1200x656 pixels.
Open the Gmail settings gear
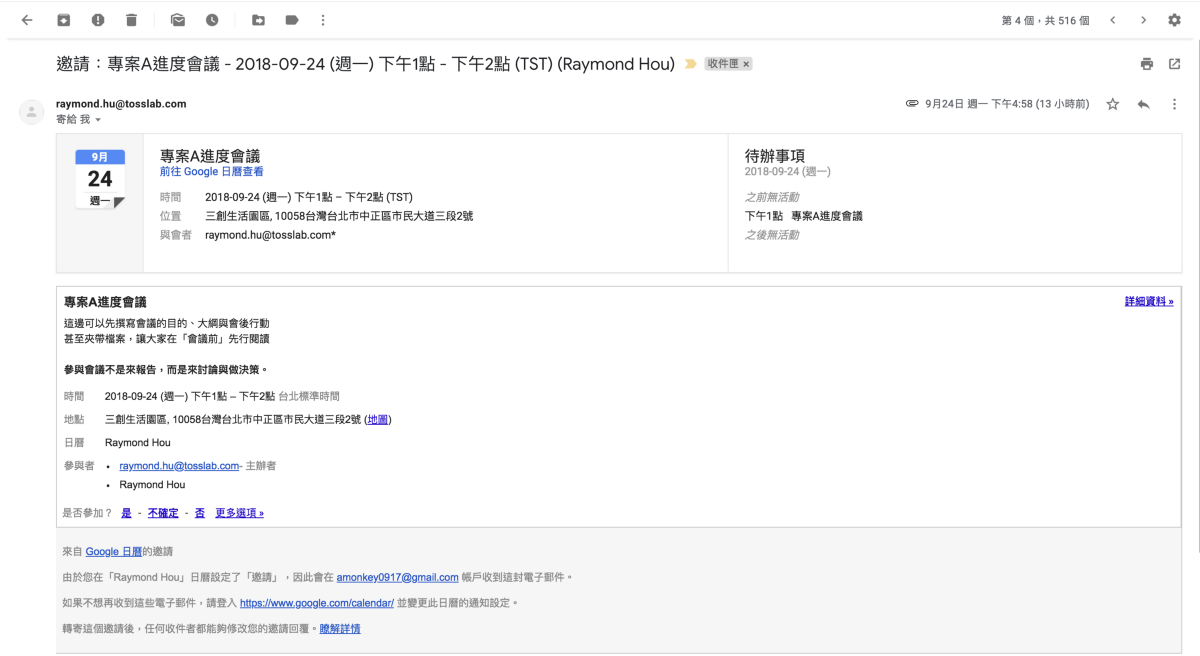pyautogui.click(x=1175, y=20)
